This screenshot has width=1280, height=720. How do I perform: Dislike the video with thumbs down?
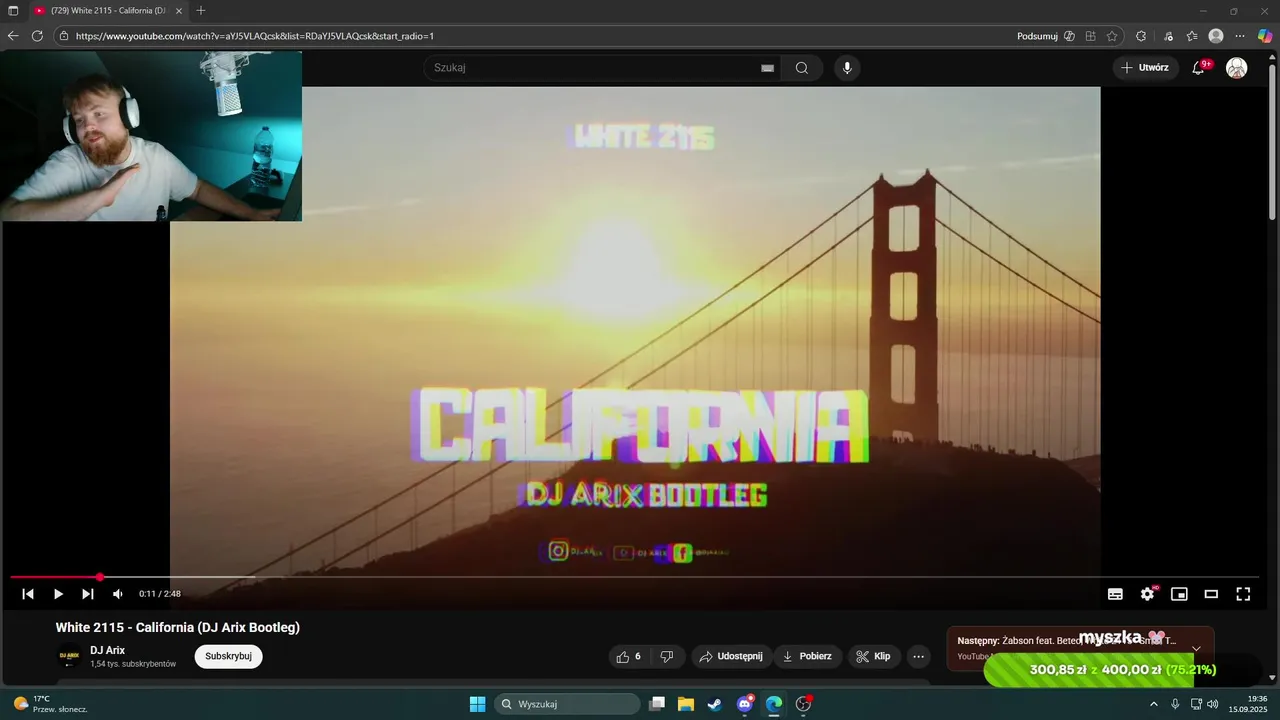[667, 656]
